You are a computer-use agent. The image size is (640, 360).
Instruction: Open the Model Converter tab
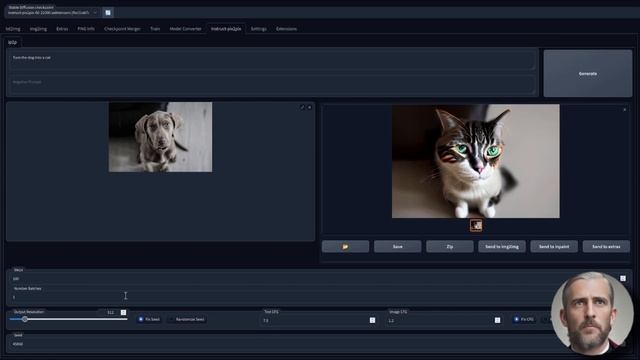point(186,29)
